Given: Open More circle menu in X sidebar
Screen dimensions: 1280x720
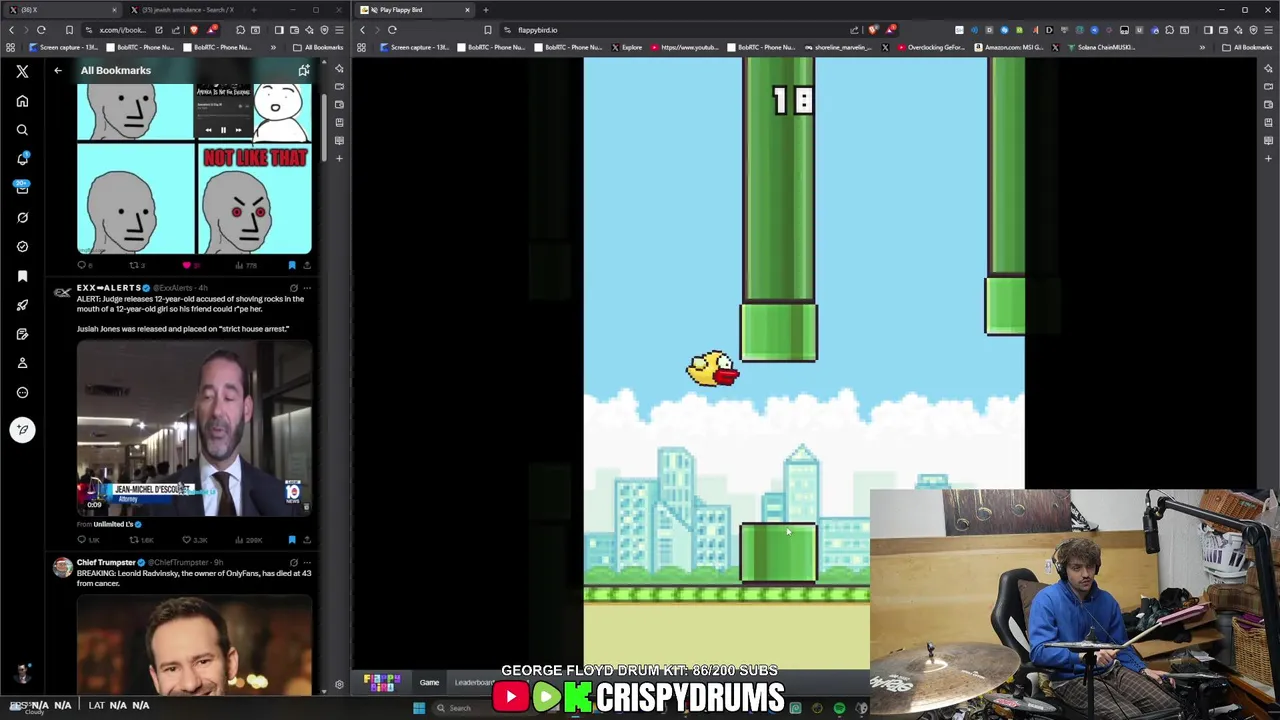Looking at the screenshot, I should coord(22,392).
